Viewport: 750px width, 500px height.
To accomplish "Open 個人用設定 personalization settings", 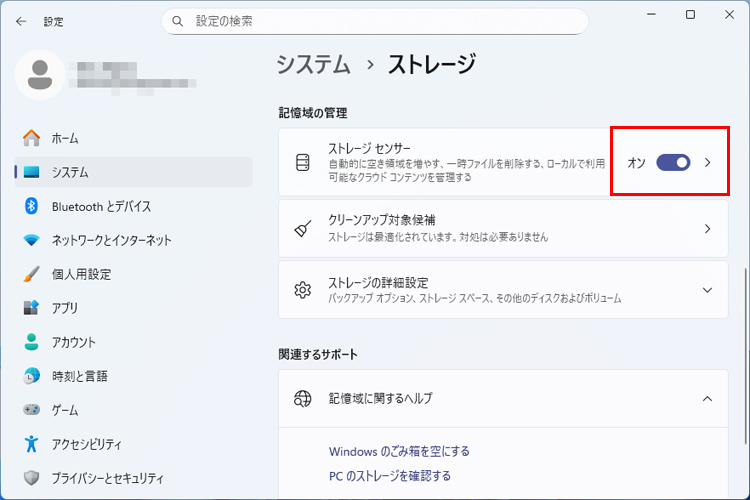I will 81,274.
